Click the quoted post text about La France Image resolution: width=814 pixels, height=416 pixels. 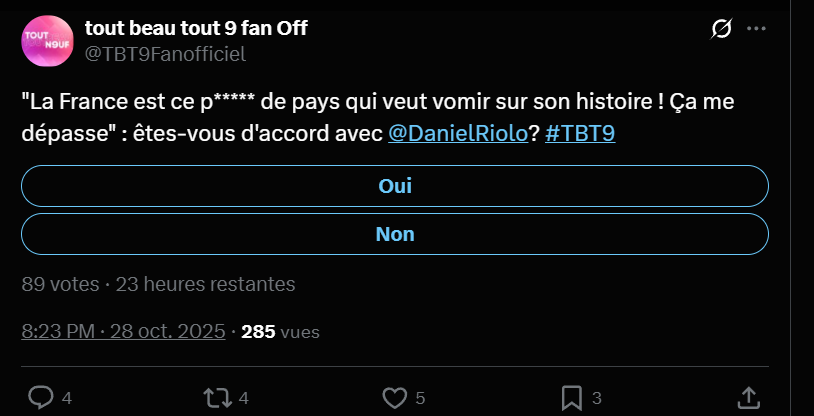pyautogui.click(x=378, y=117)
